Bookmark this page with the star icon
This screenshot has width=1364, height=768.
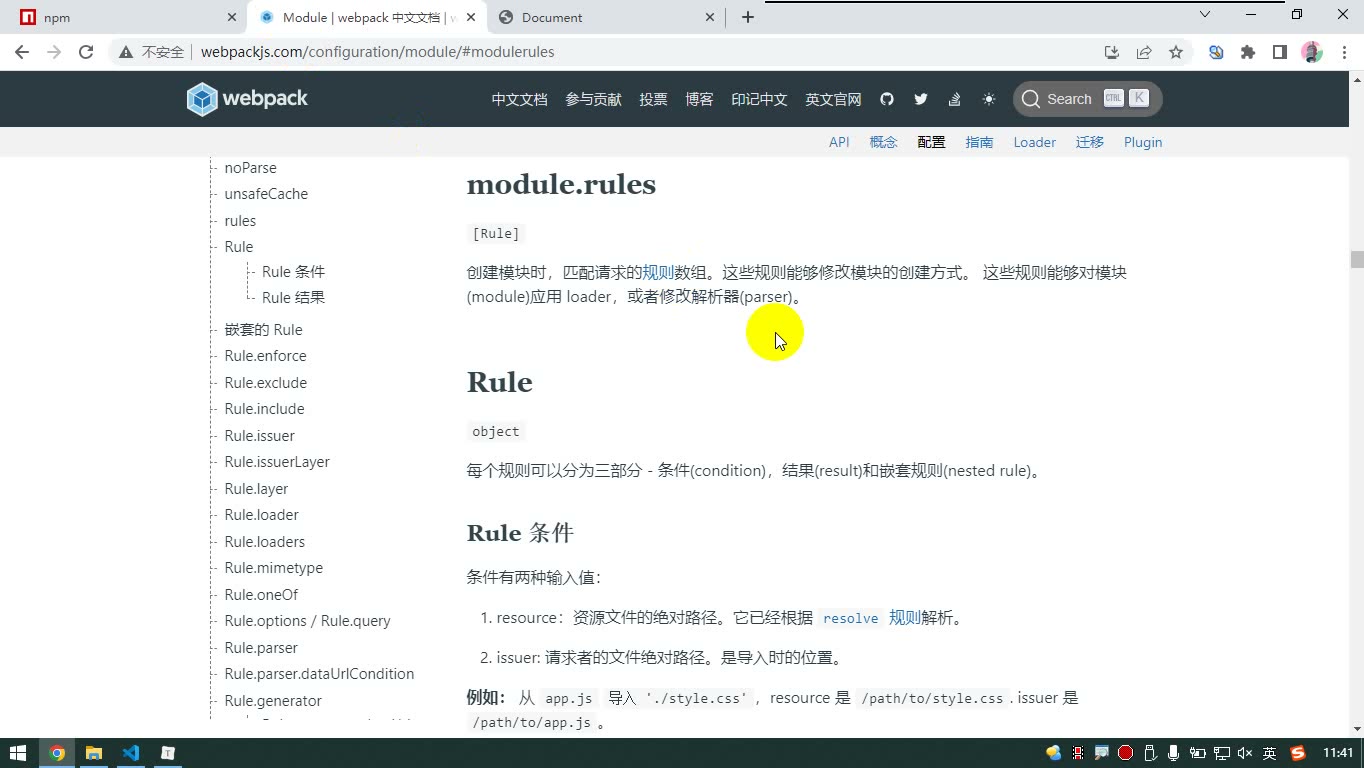click(x=1176, y=52)
